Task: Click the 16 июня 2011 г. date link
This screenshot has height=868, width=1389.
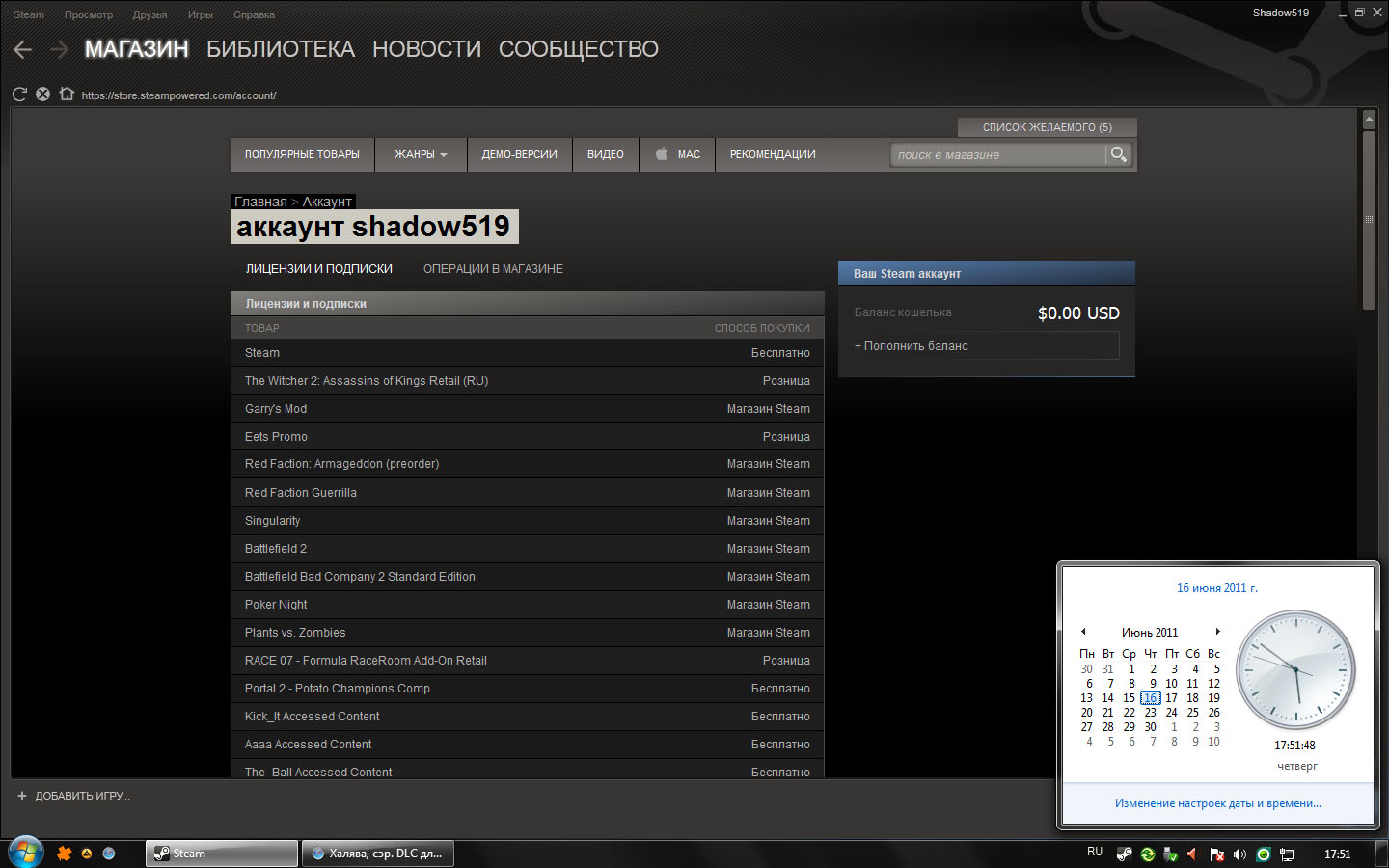Action: [x=1217, y=588]
